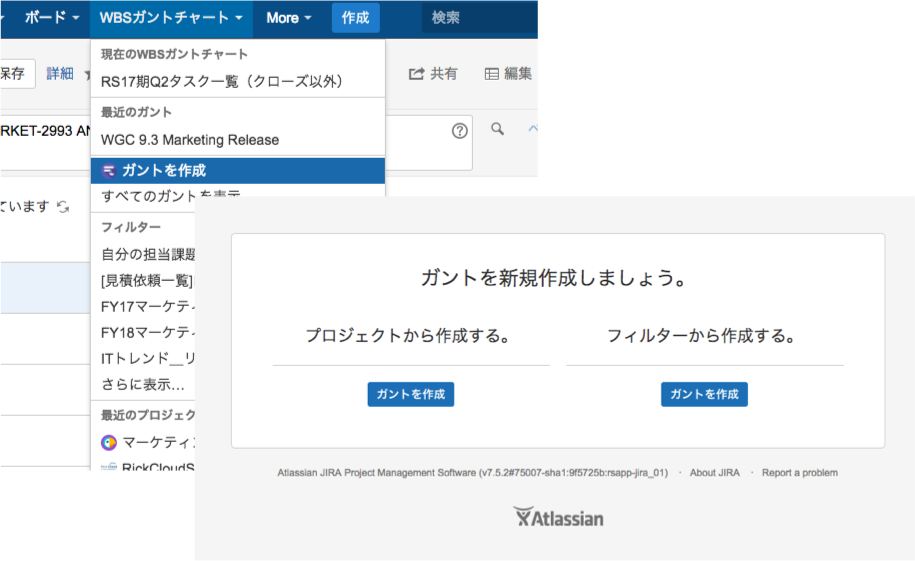Open the 詳細 link
Image resolution: width=915 pixels, height=561 pixels.
(x=60, y=74)
